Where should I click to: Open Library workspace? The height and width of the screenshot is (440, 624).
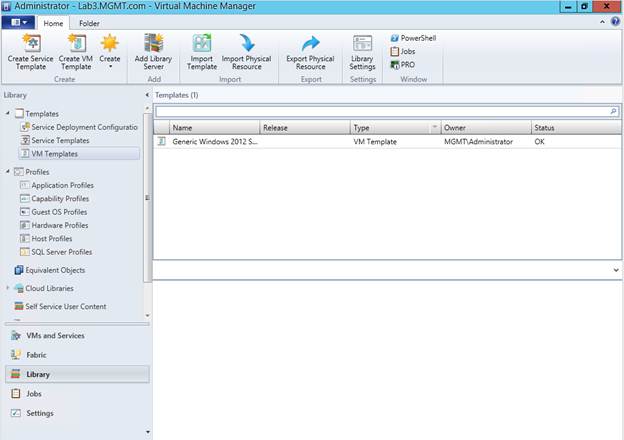(77, 374)
